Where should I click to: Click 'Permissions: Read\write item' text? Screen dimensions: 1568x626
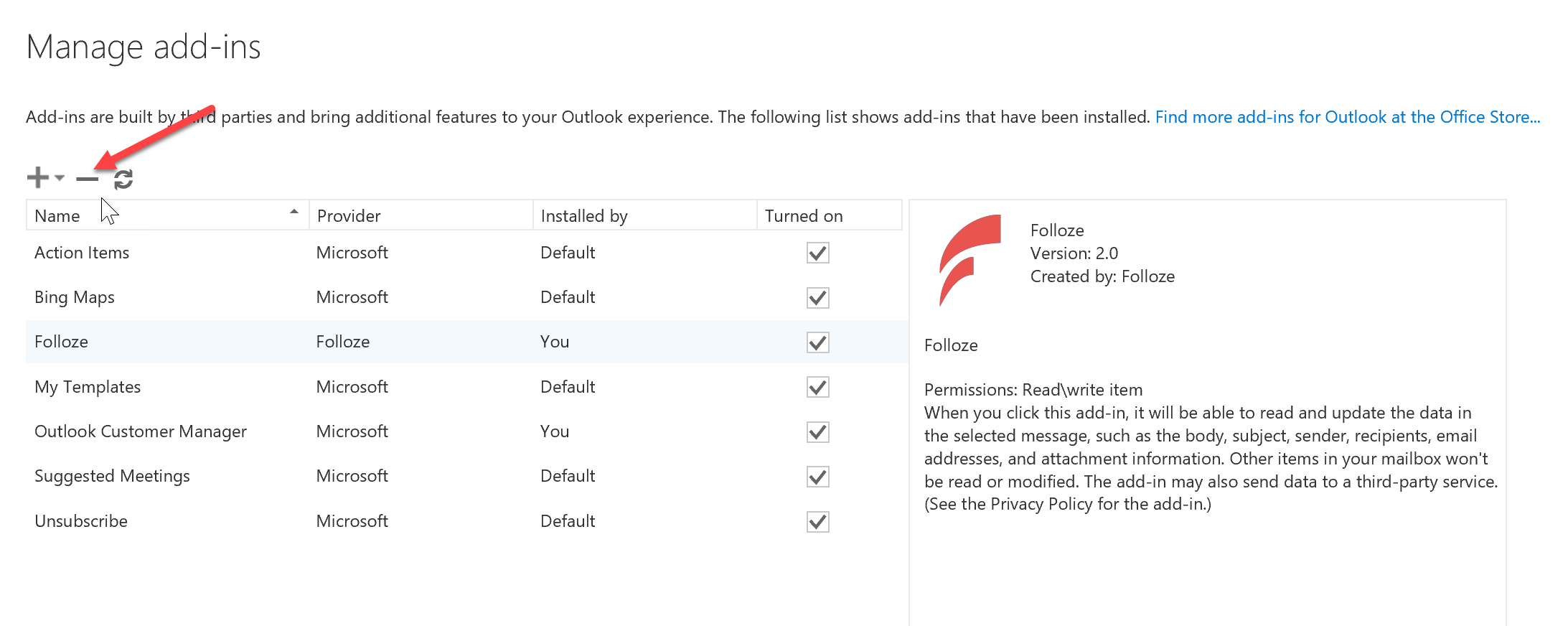pyautogui.click(x=1033, y=390)
